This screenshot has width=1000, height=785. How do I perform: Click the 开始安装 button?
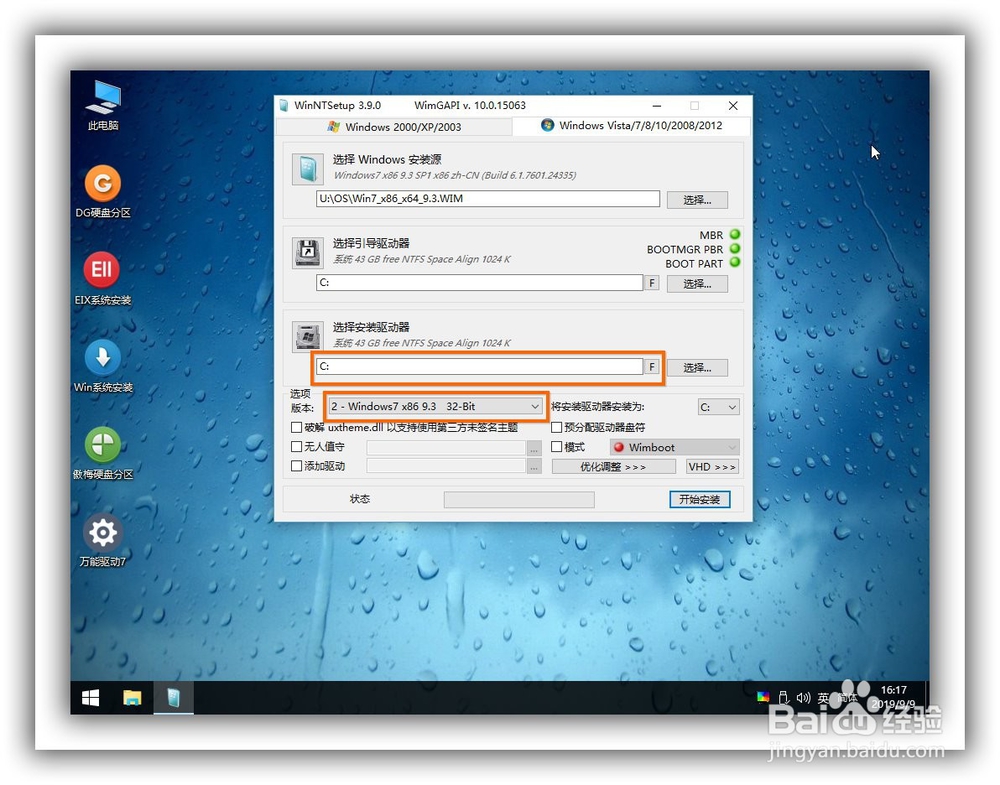(x=700, y=499)
